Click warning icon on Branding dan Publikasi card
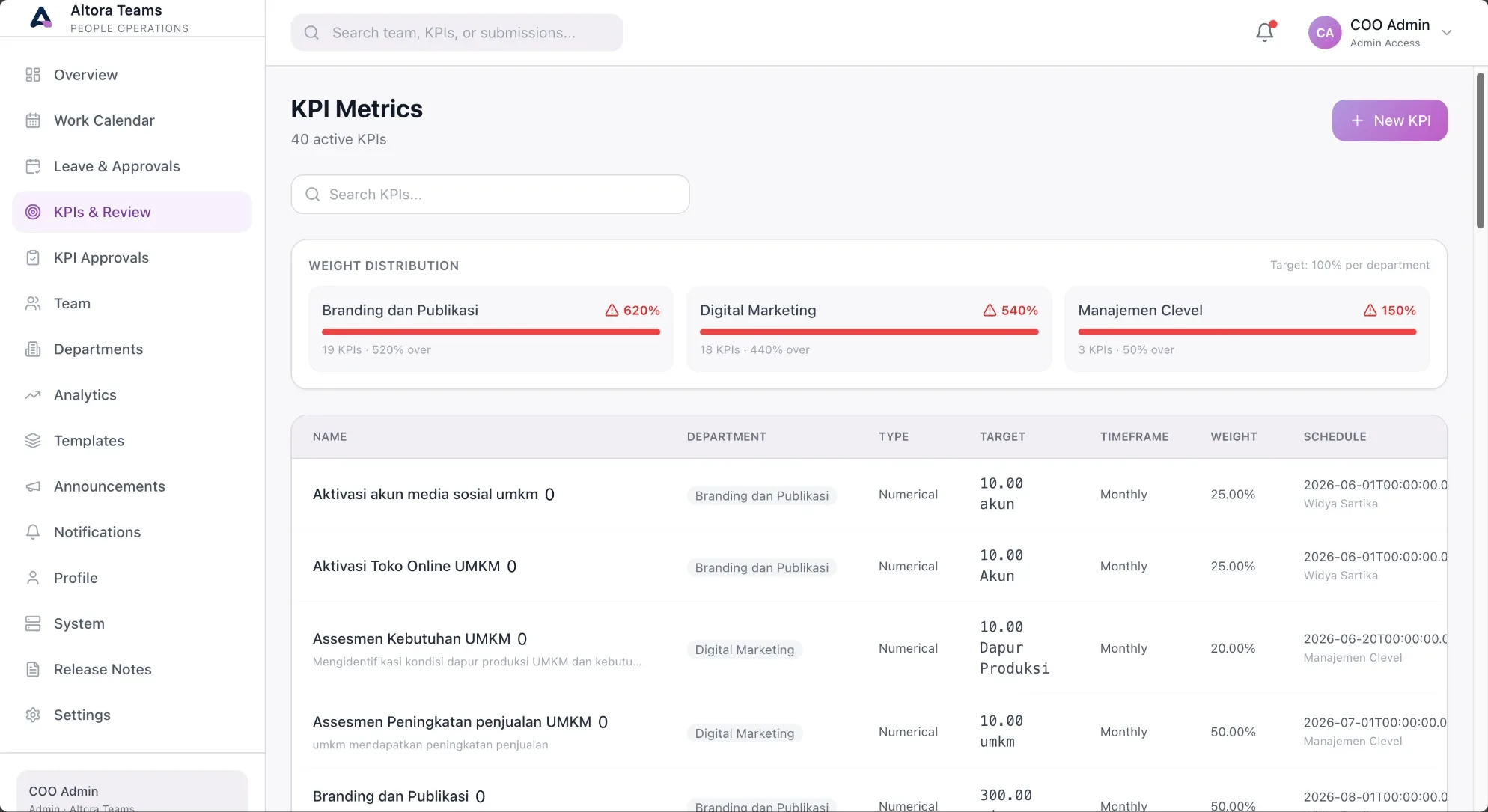The height and width of the screenshot is (812, 1488). coord(612,310)
